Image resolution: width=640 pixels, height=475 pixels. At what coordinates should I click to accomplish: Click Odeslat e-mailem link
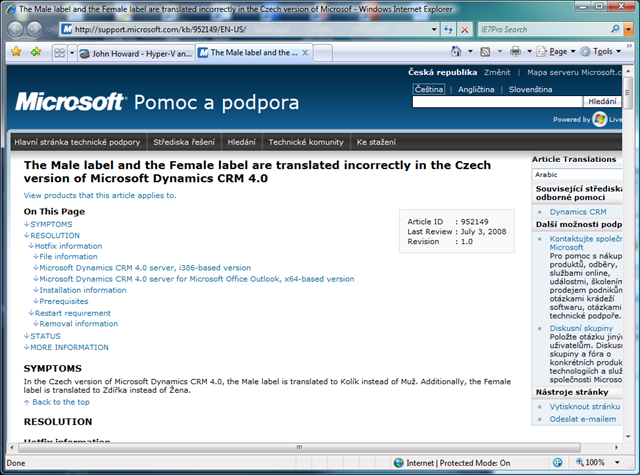(x=582, y=419)
